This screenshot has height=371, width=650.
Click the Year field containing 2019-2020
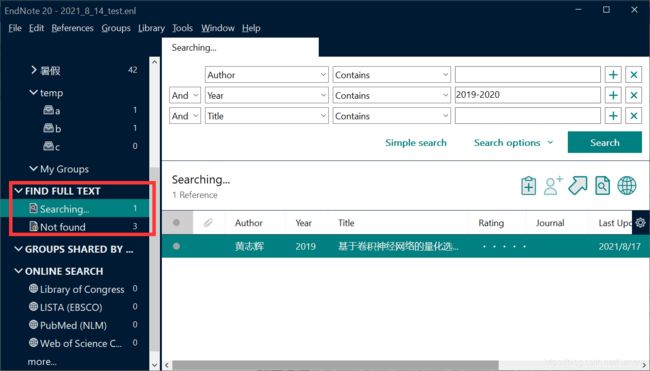[x=528, y=95]
